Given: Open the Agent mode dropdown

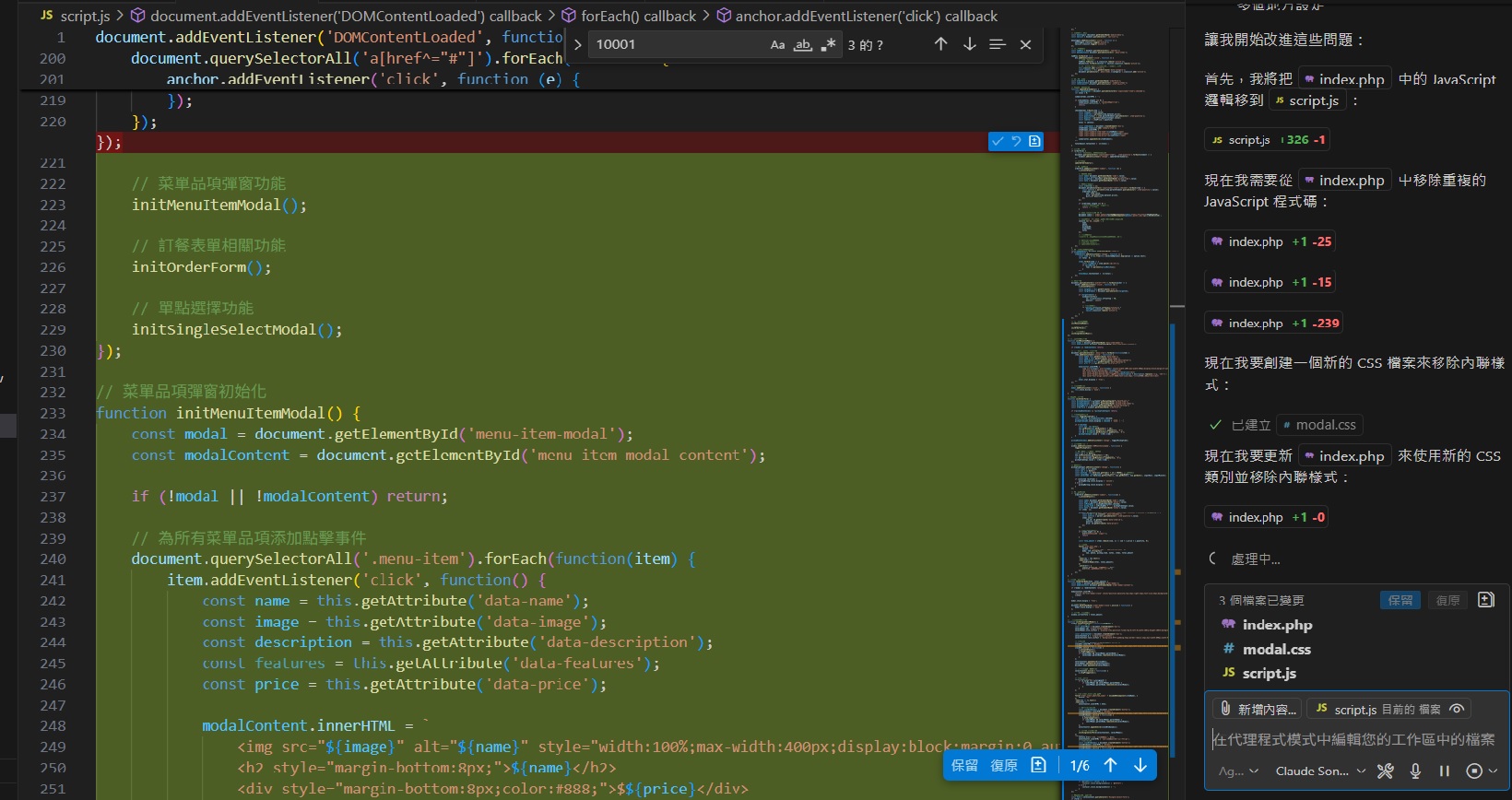Looking at the screenshot, I should 1238,771.
